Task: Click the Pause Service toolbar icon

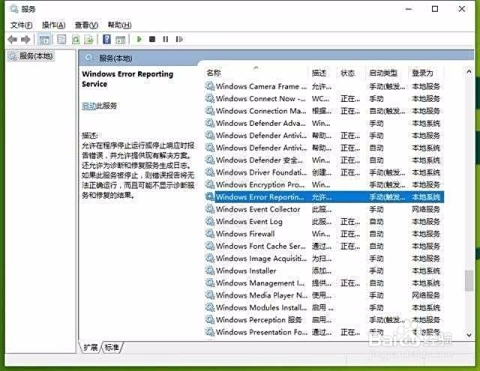Action: tap(165, 39)
